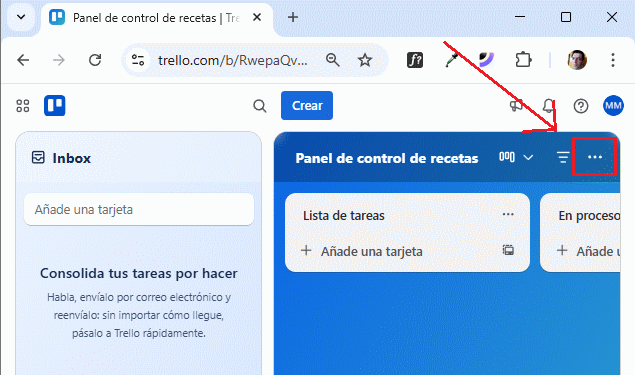The image size is (635, 375).
Task: Click the Inbox panel title text
Action: click(71, 158)
